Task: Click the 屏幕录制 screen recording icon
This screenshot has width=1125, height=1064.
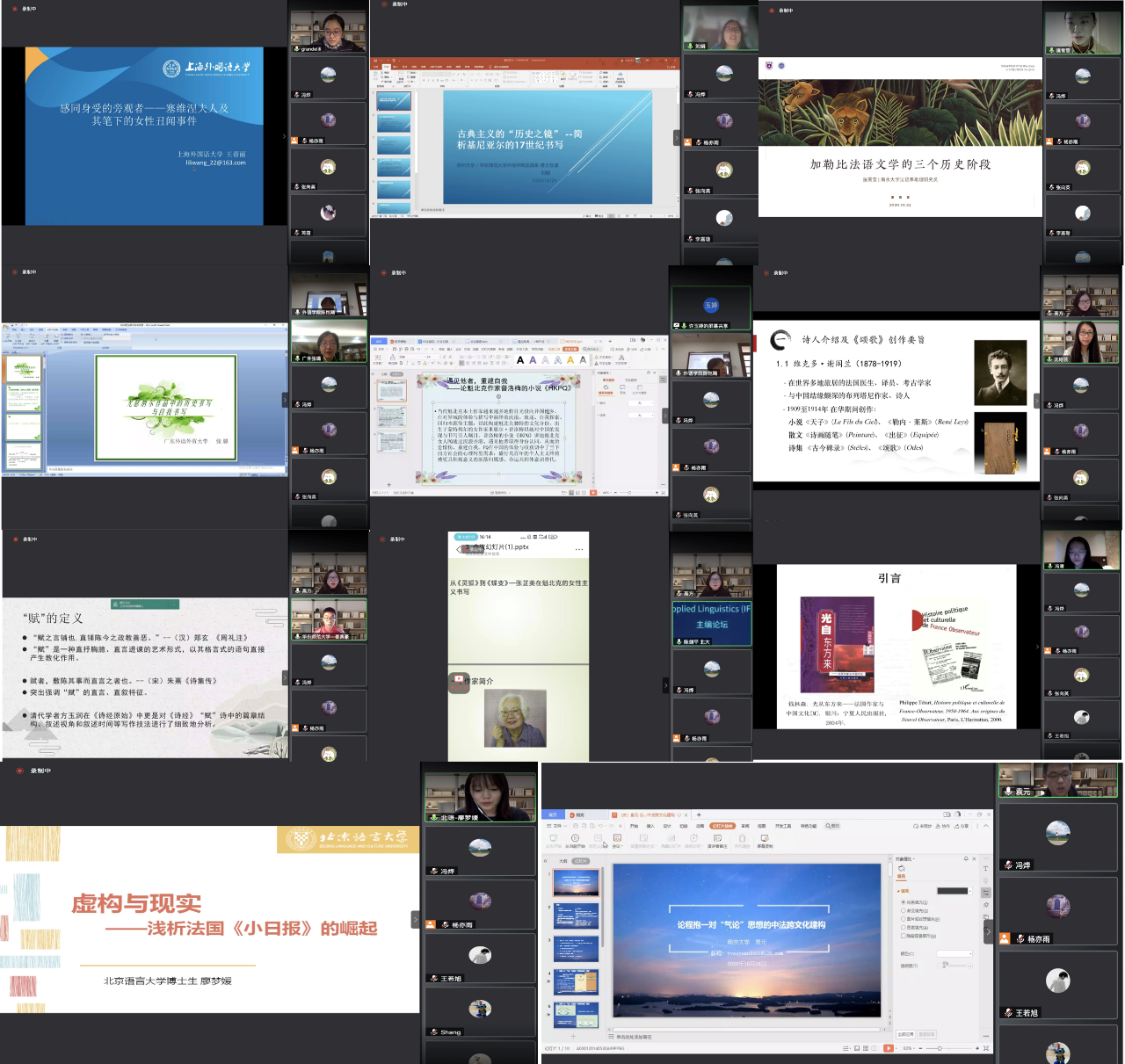Action: [x=765, y=840]
